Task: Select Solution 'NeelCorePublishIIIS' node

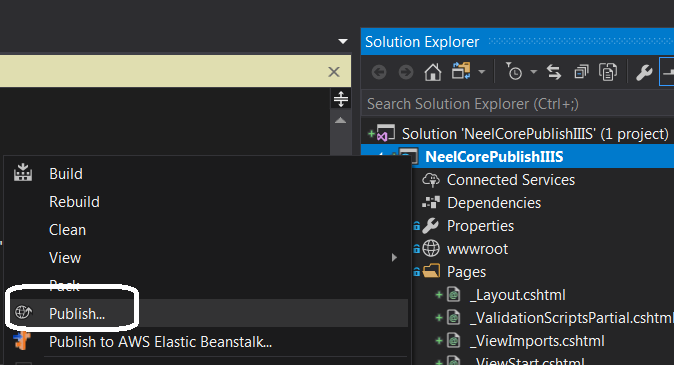Action: tap(535, 134)
